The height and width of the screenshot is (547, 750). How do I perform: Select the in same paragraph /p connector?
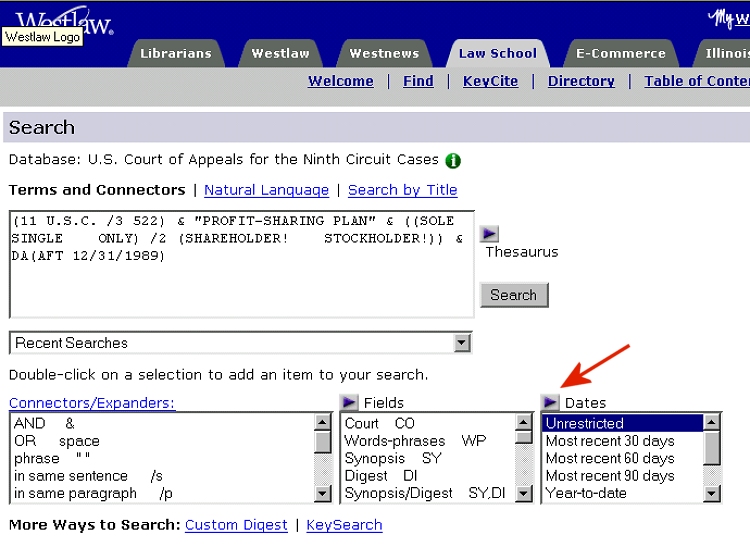162,493
